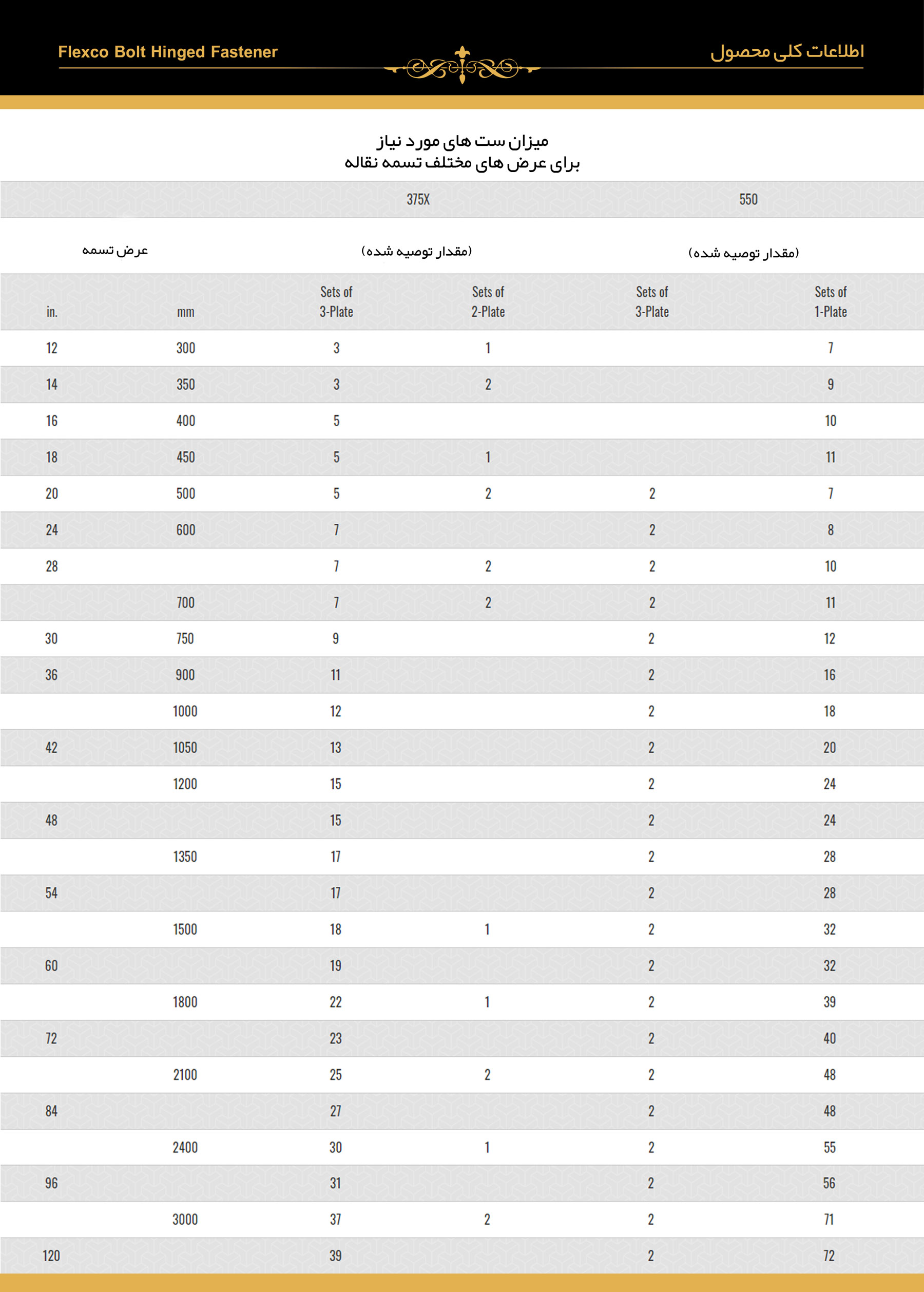Screen dimensions: 924x1292
Task: Click the 120 inch belt width cell
Action: [x=51, y=1256]
